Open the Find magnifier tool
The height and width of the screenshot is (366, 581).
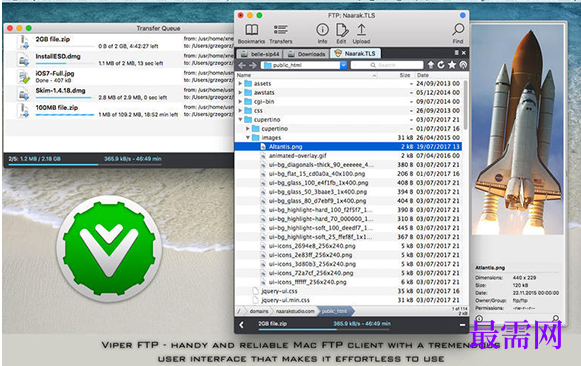[x=458, y=29]
